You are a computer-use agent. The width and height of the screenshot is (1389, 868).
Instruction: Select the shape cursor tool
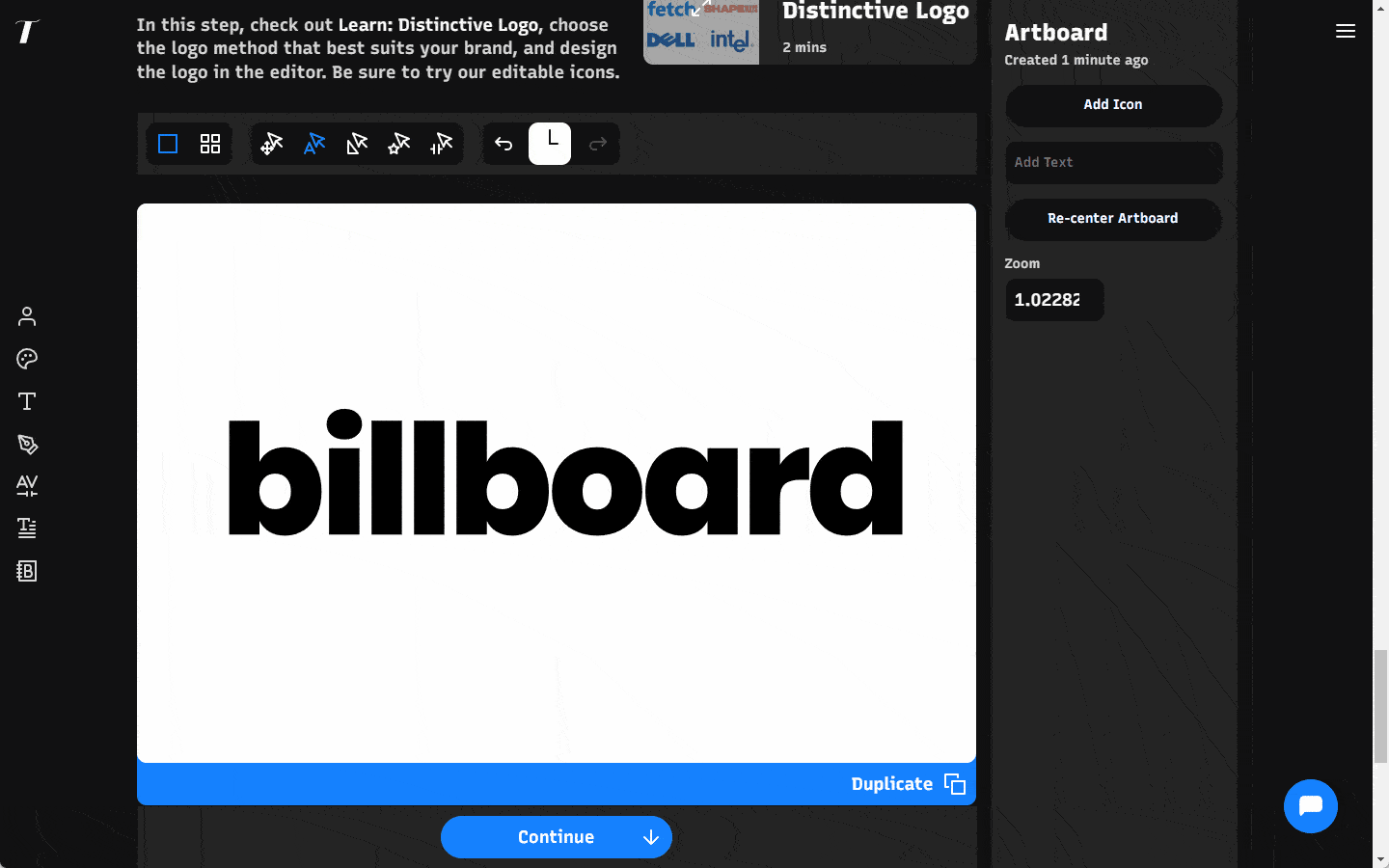357,144
